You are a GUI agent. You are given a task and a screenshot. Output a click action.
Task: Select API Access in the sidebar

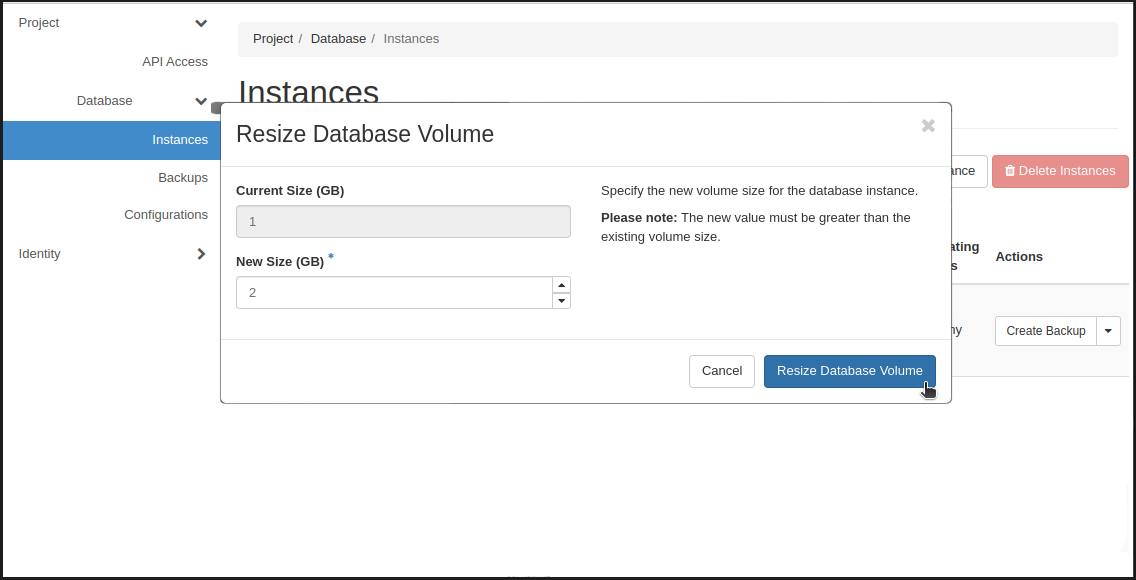[175, 61]
